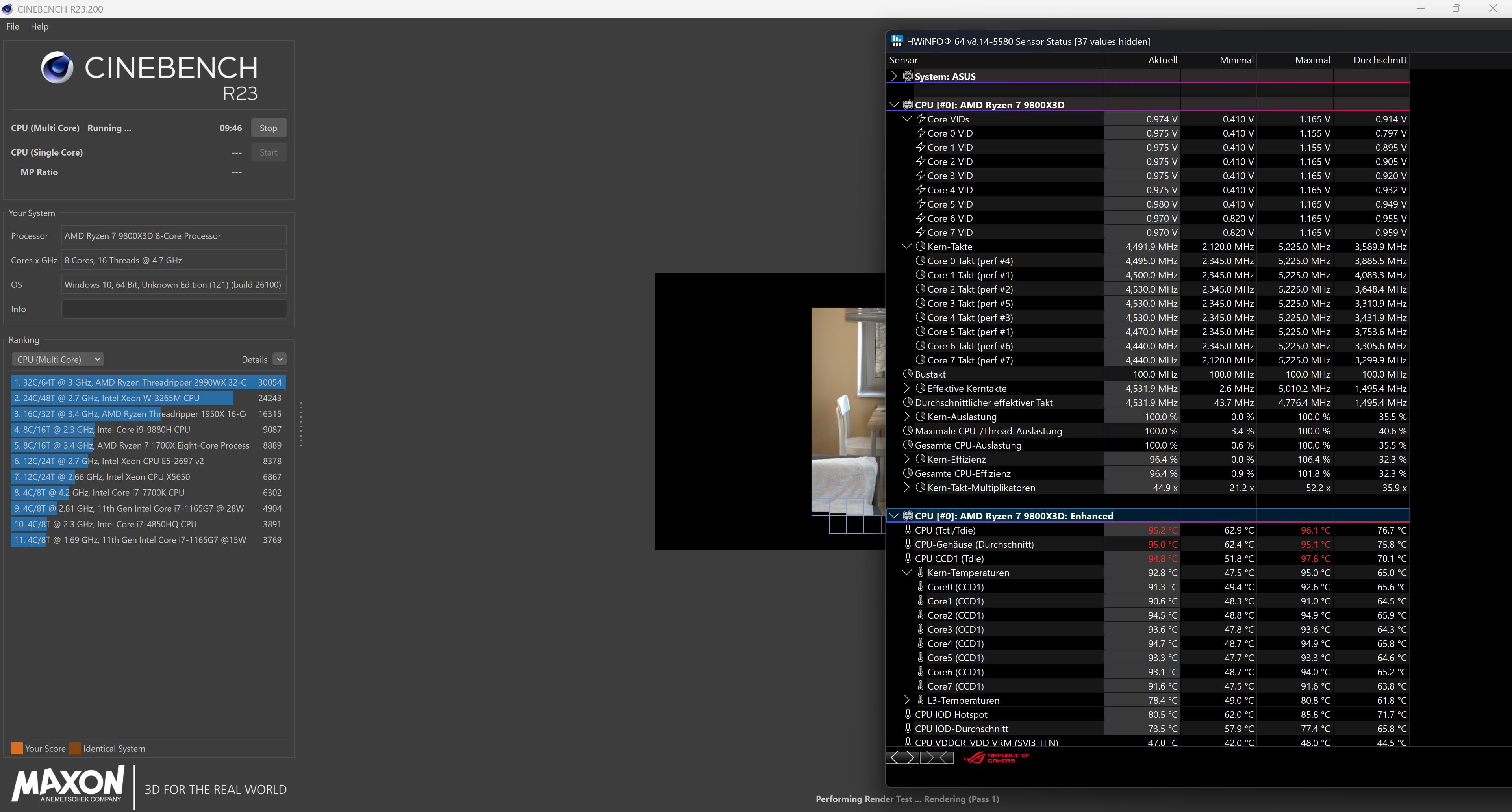Click the chip icon beside System: ASUS
1512x812 pixels.
pos(908,76)
